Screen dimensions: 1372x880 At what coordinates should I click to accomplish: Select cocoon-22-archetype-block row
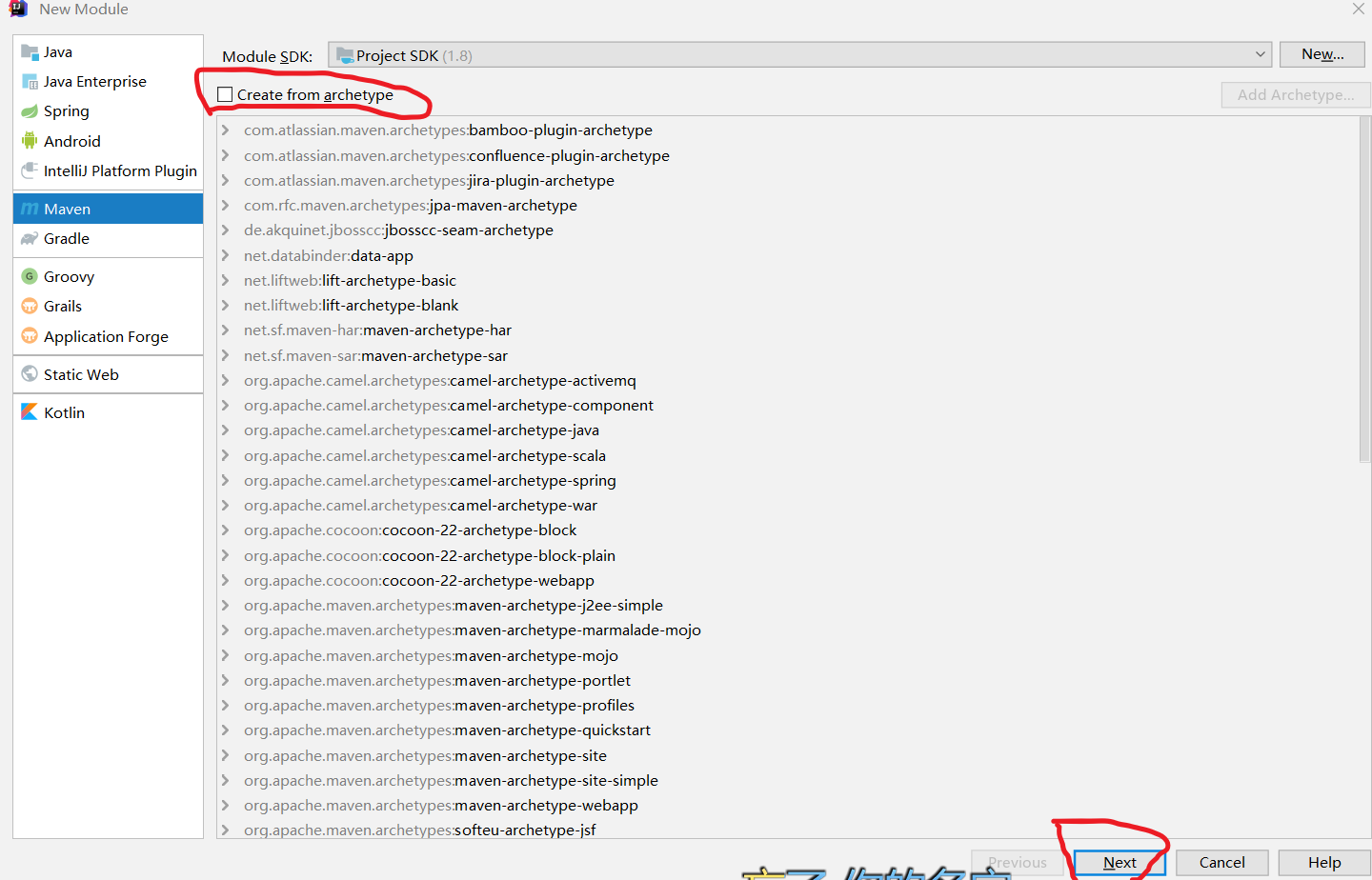(x=787, y=530)
